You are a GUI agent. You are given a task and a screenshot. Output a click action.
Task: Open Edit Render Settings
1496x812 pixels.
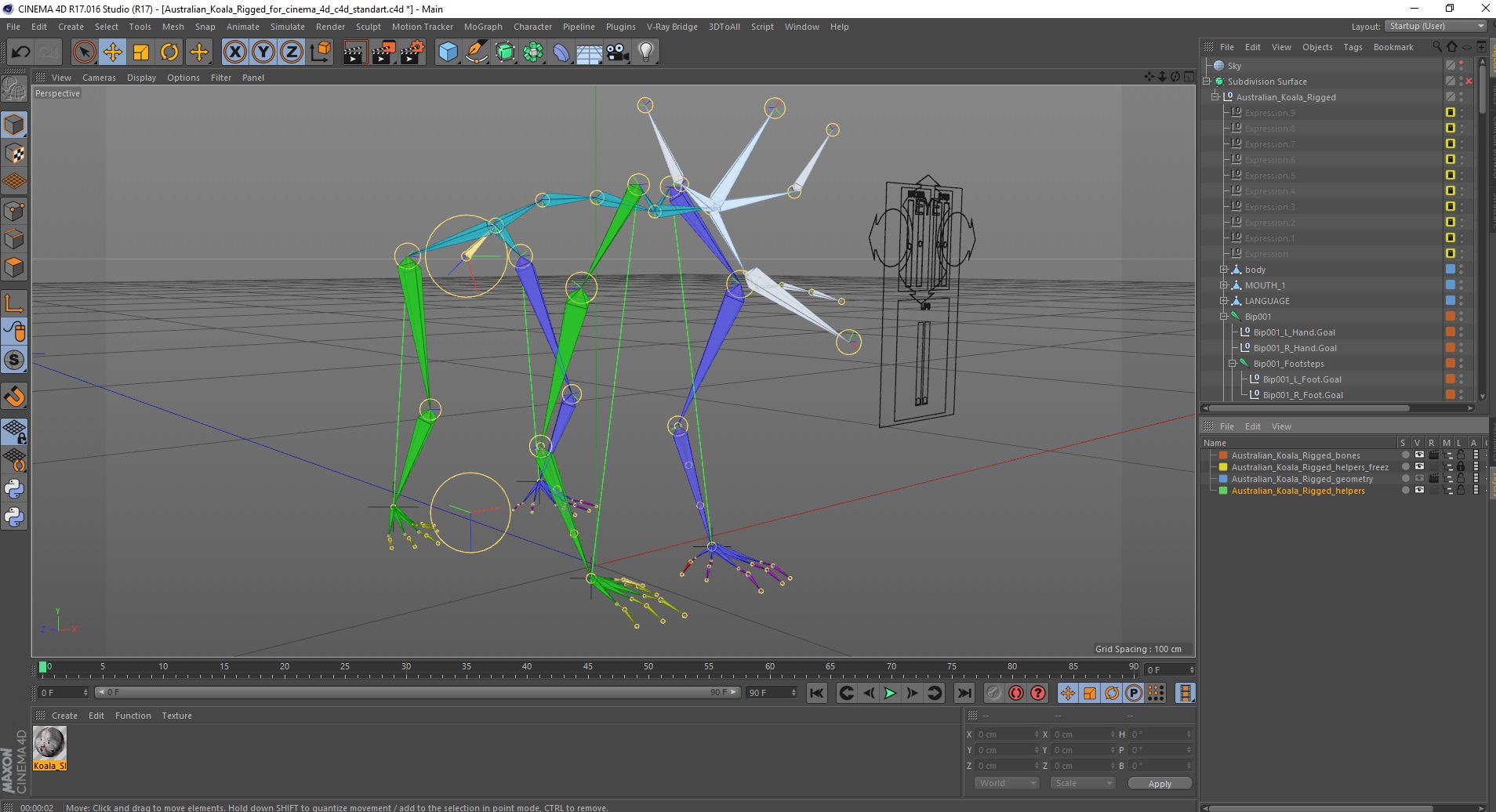coord(412,53)
